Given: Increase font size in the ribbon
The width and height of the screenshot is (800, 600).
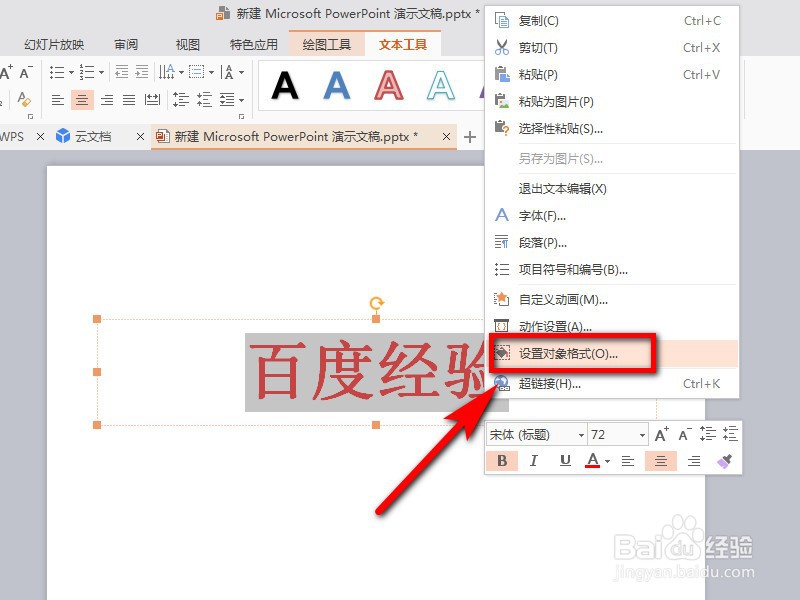Looking at the screenshot, I should (7, 72).
